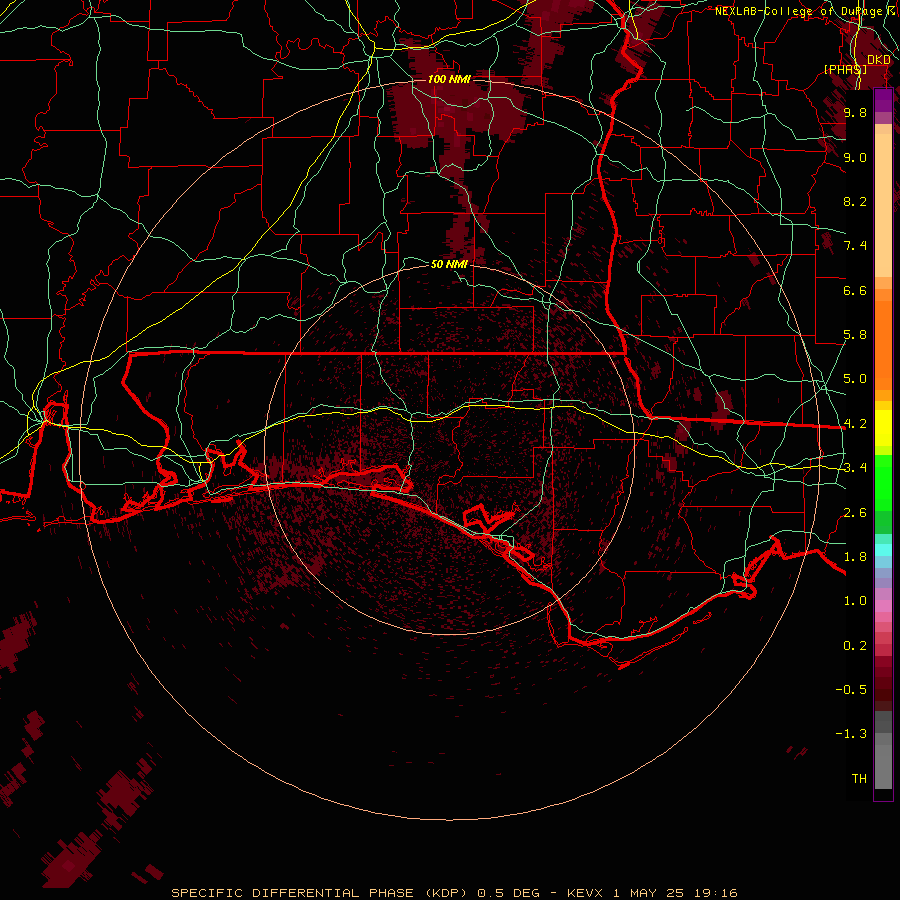The image size is (900, 900).
Task: Click the -1.3 scale value
Action: [851, 734]
